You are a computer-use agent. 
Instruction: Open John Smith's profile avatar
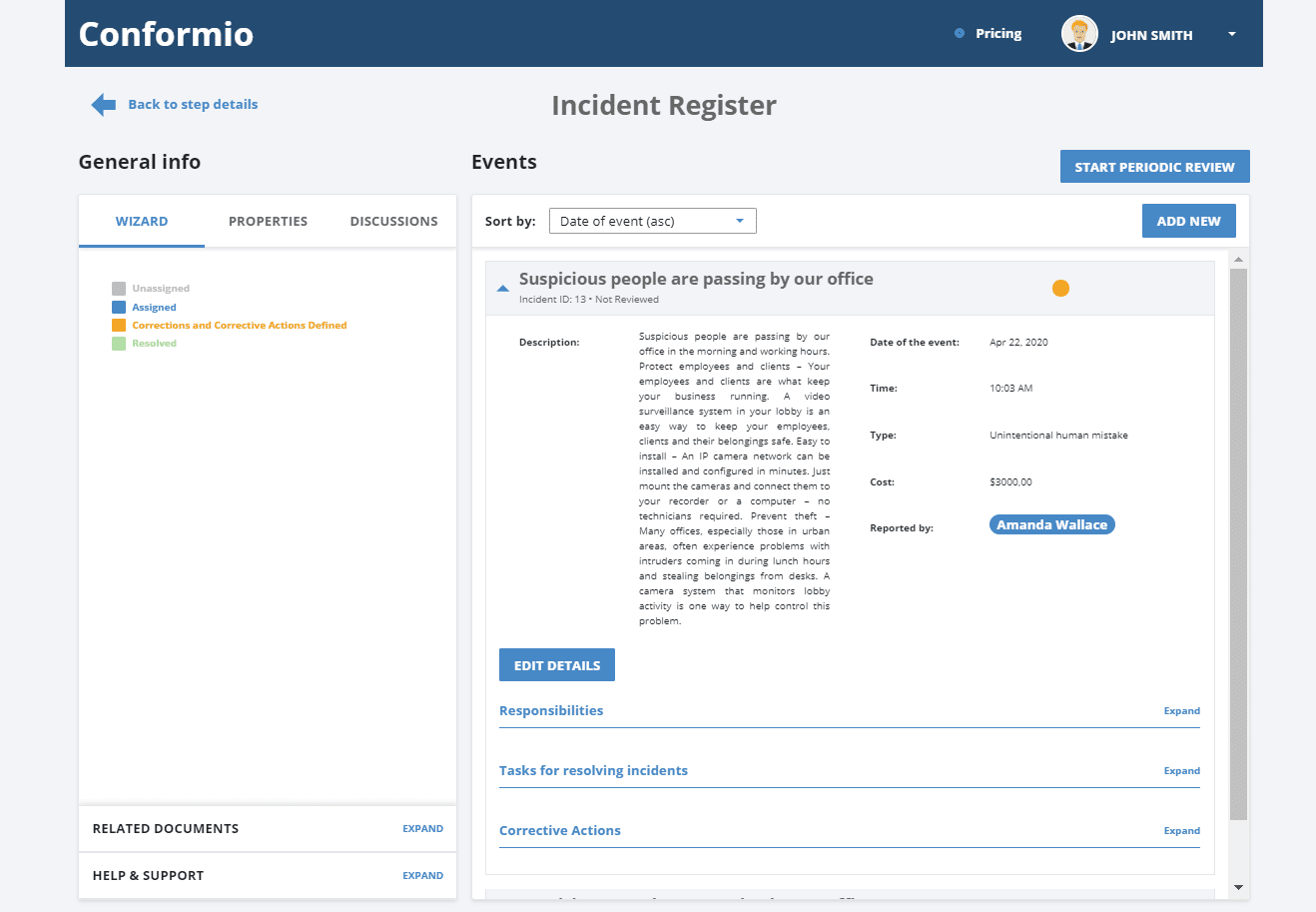pos(1079,33)
